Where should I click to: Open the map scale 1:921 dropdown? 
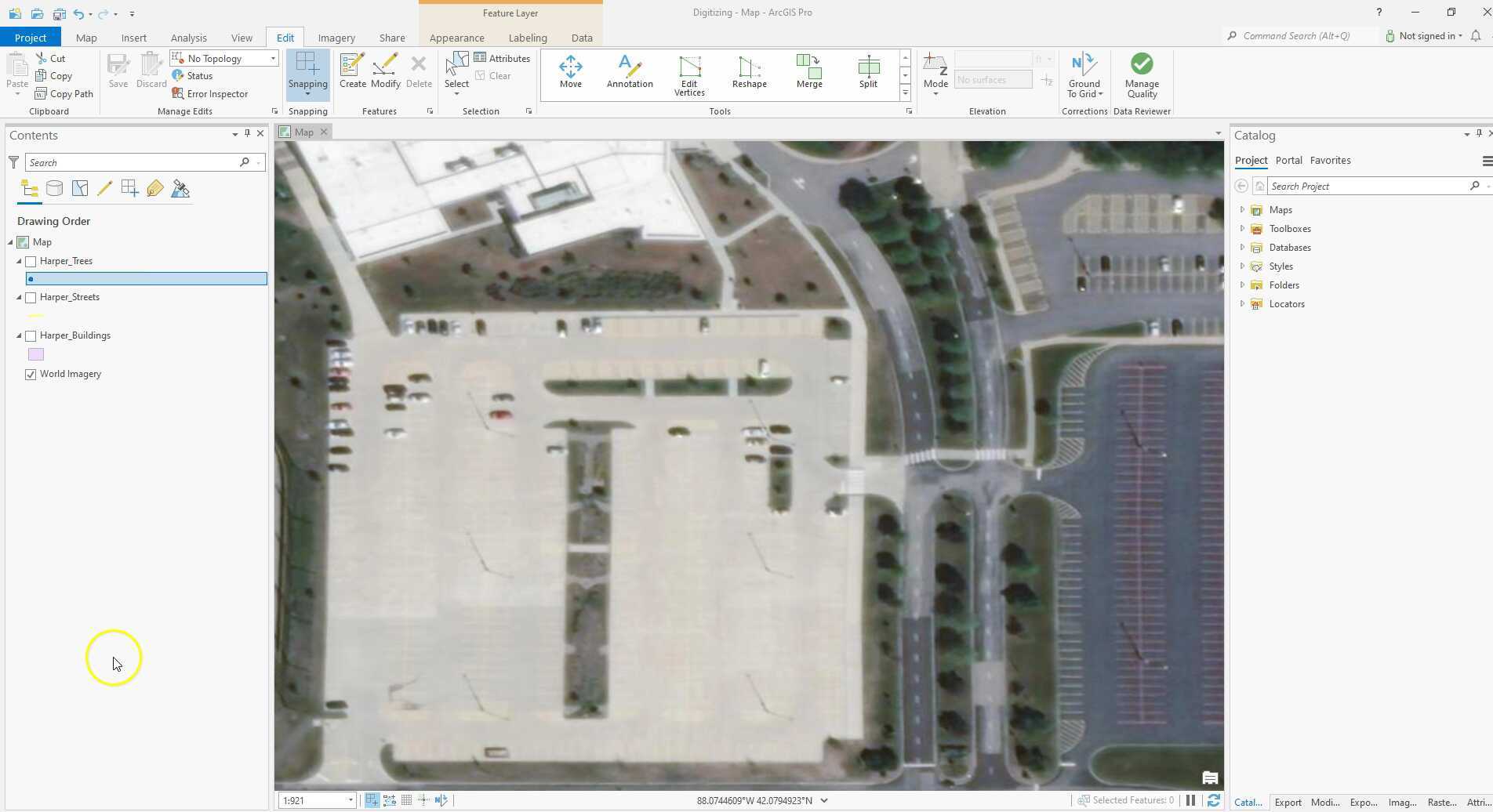coord(350,800)
